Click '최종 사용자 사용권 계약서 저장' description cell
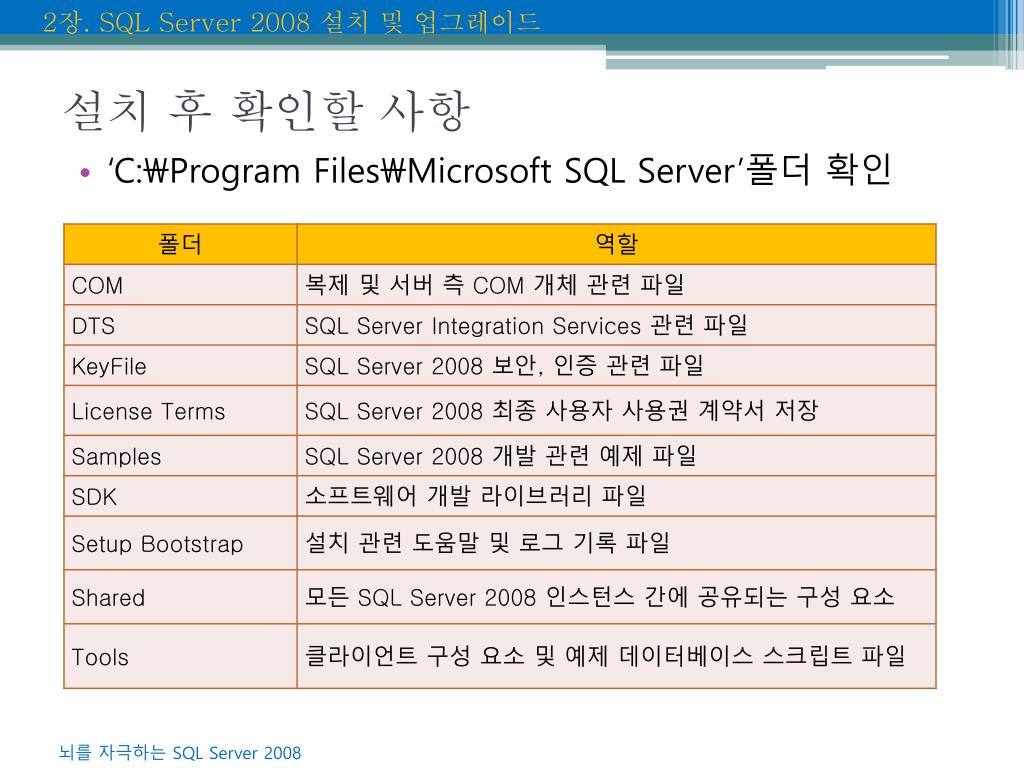This screenshot has width=1024, height=768. click(x=616, y=411)
